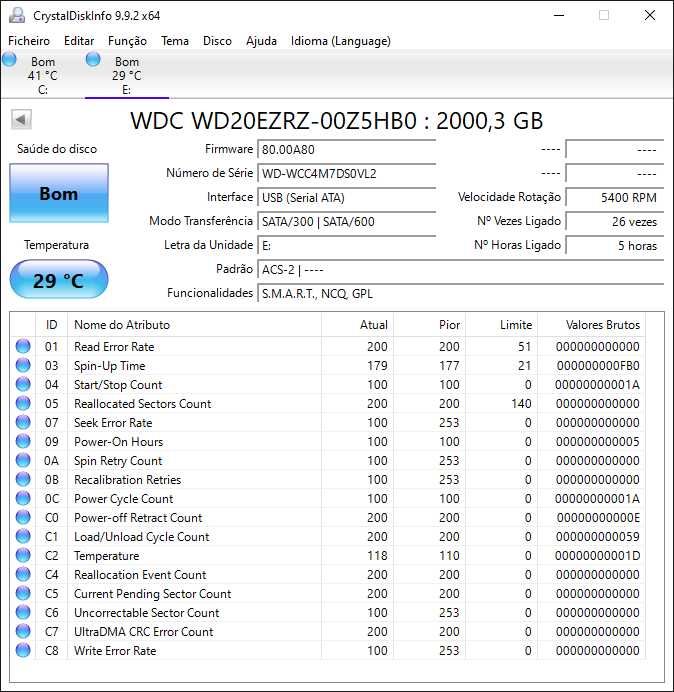Image resolution: width=674 pixels, height=692 pixels.
Task: Click the Funcionalidades field S.M.A.R.T., NCQ, GPL
Action: click(460, 293)
